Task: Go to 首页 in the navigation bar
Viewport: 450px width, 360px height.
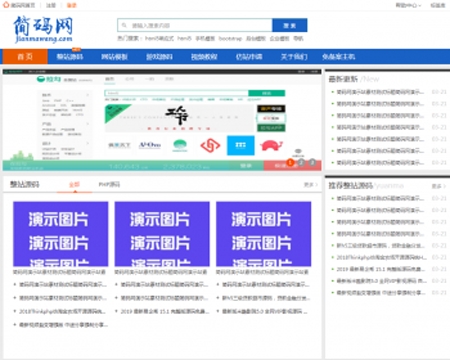Action: pos(25,57)
